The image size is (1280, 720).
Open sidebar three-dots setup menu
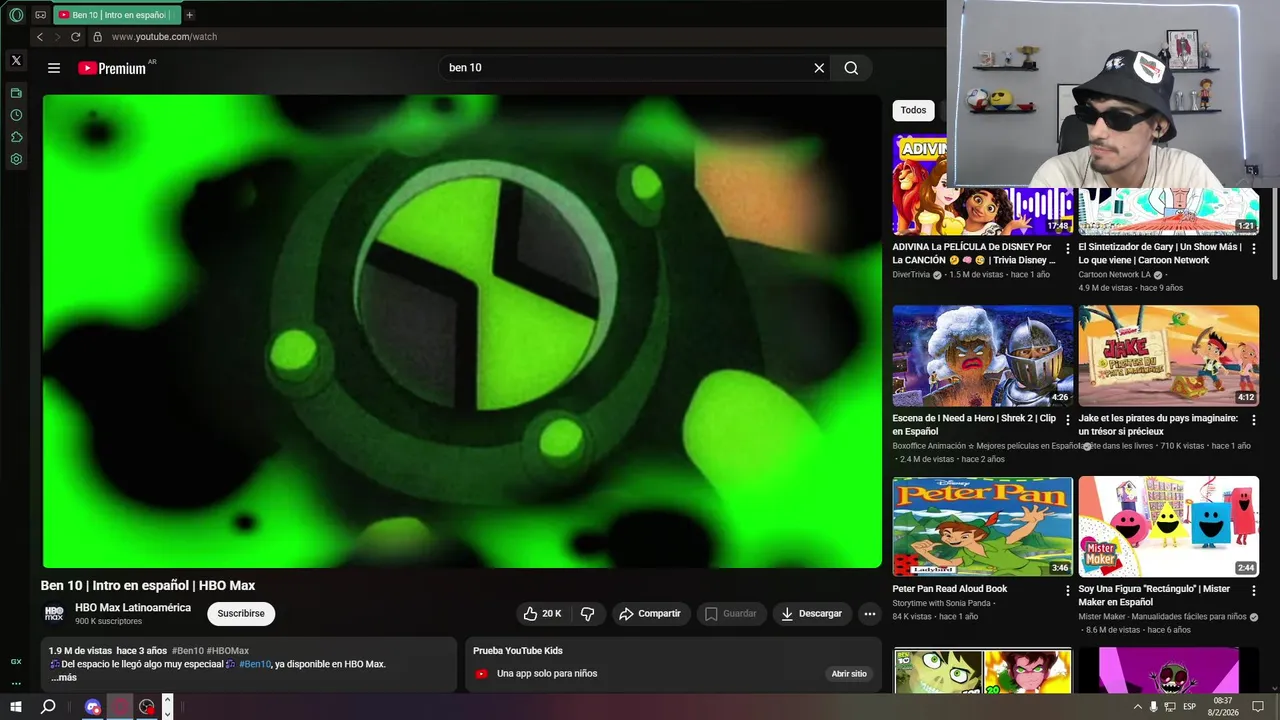pos(16,684)
